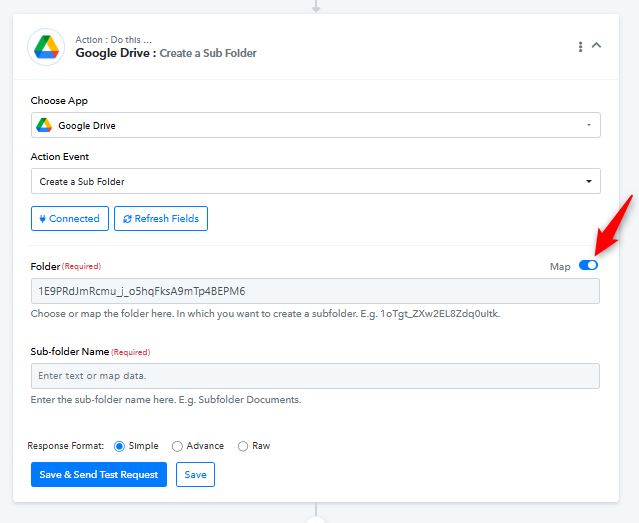Open the three-dot action options menu
The height and width of the screenshot is (523, 639).
click(x=580, y=46)
